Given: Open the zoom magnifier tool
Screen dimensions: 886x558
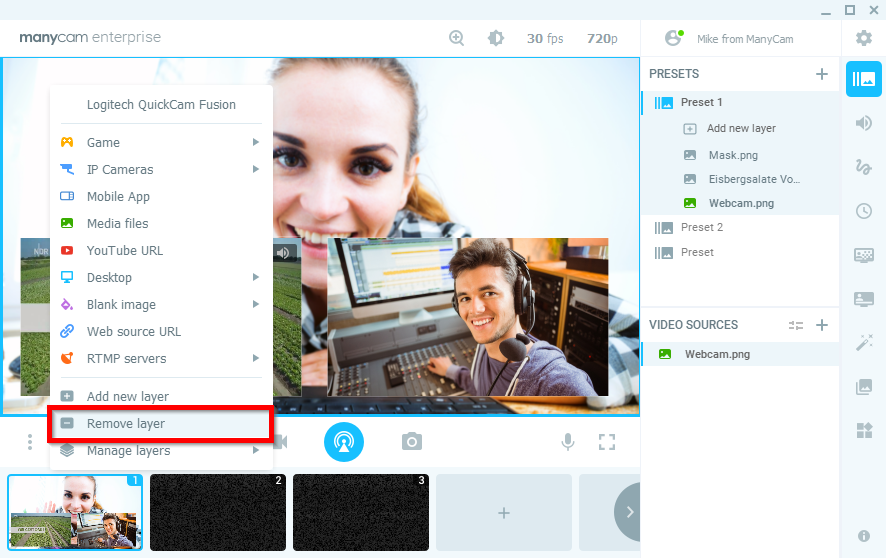Looking at the screenshot, I should click(456, 38).
